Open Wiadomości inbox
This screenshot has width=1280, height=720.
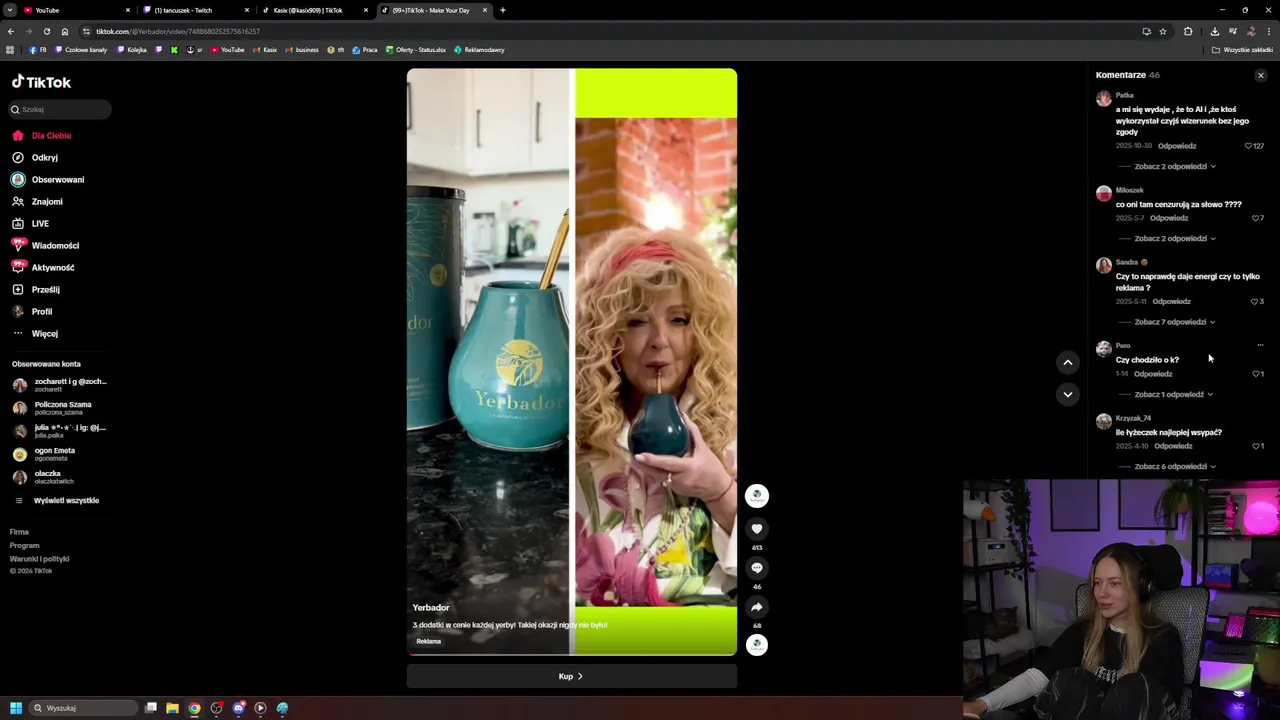[55, 245]
